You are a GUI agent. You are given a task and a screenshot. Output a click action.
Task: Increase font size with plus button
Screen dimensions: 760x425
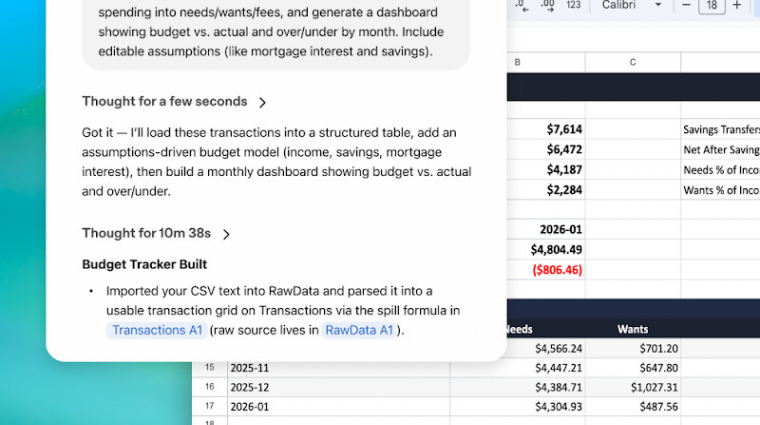pos(737,5)
